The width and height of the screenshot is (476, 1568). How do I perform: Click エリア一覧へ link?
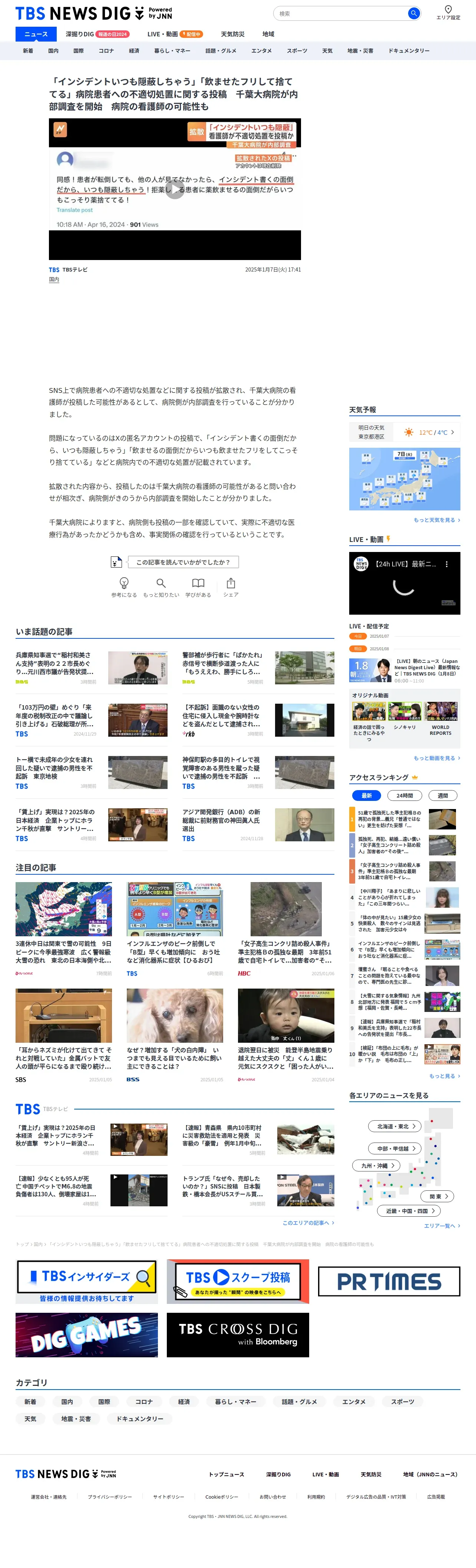tap(442, 1225)
